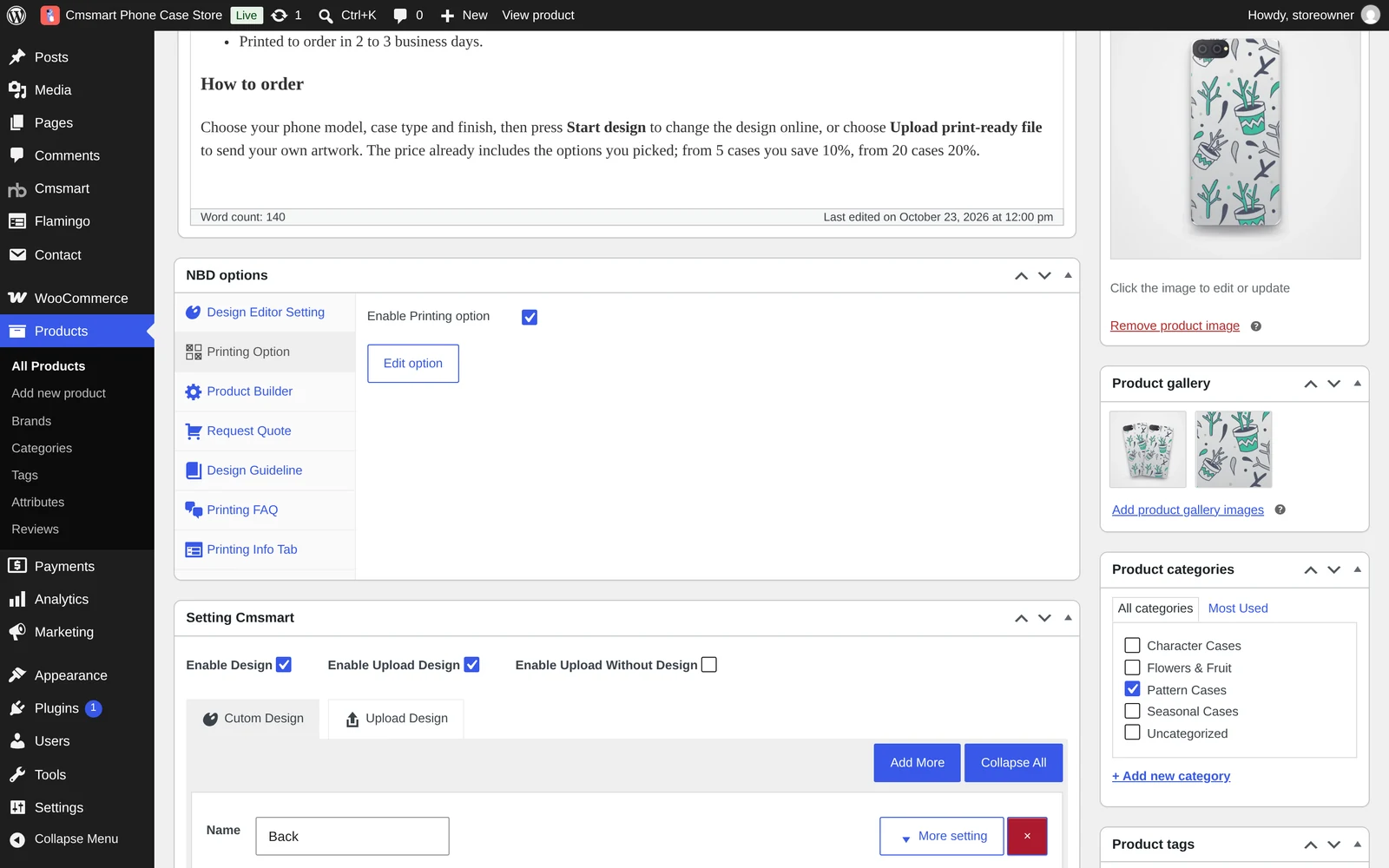Move Product categories panel up

[1311, 570]
